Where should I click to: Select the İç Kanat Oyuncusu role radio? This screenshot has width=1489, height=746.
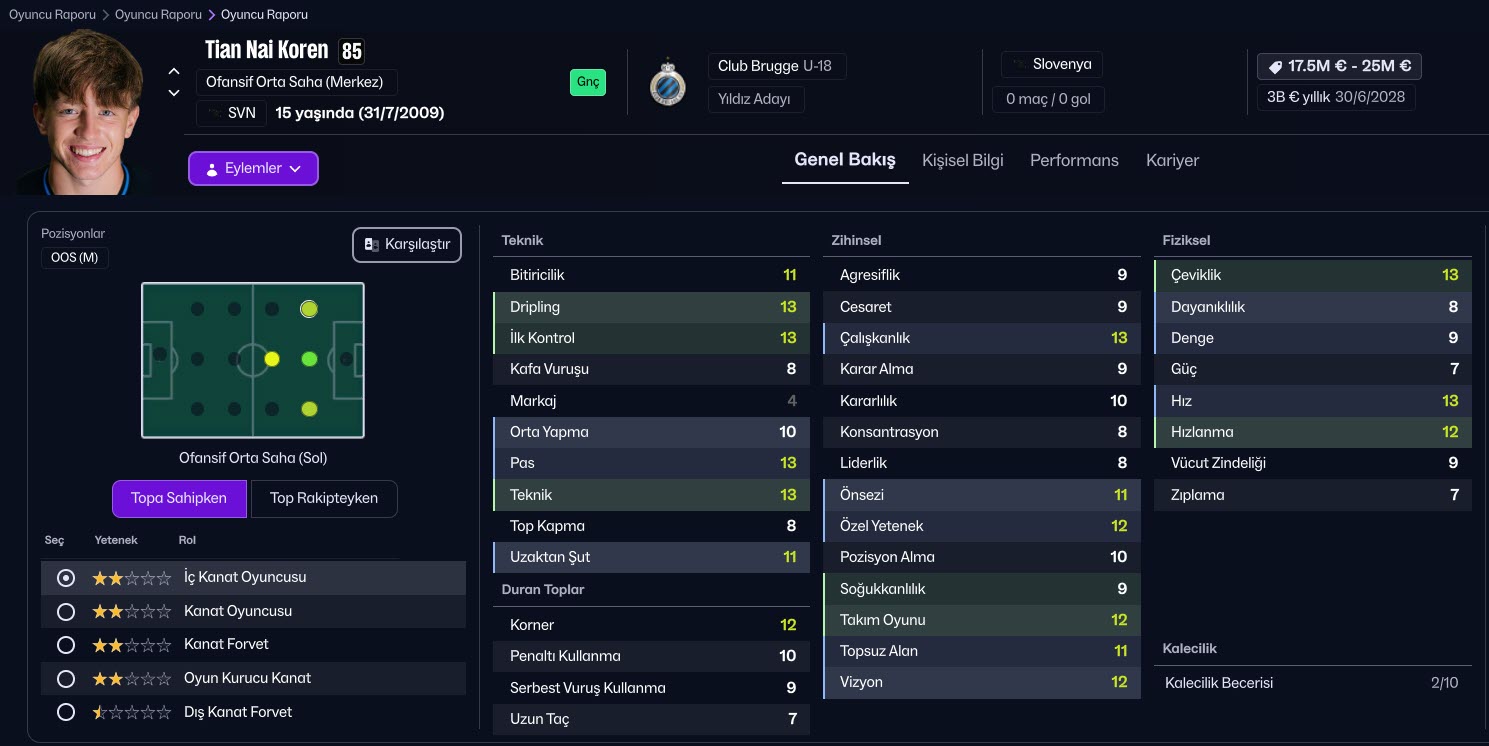pyautogui.click(x=66, y=578)
